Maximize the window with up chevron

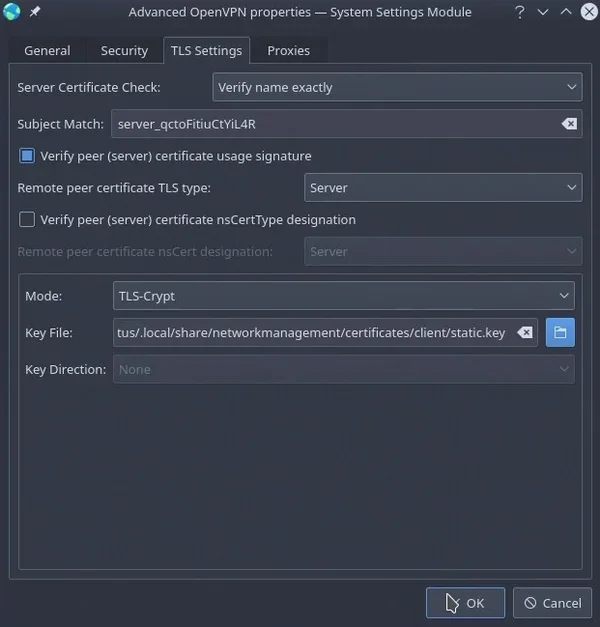click(x=566, y=12)
